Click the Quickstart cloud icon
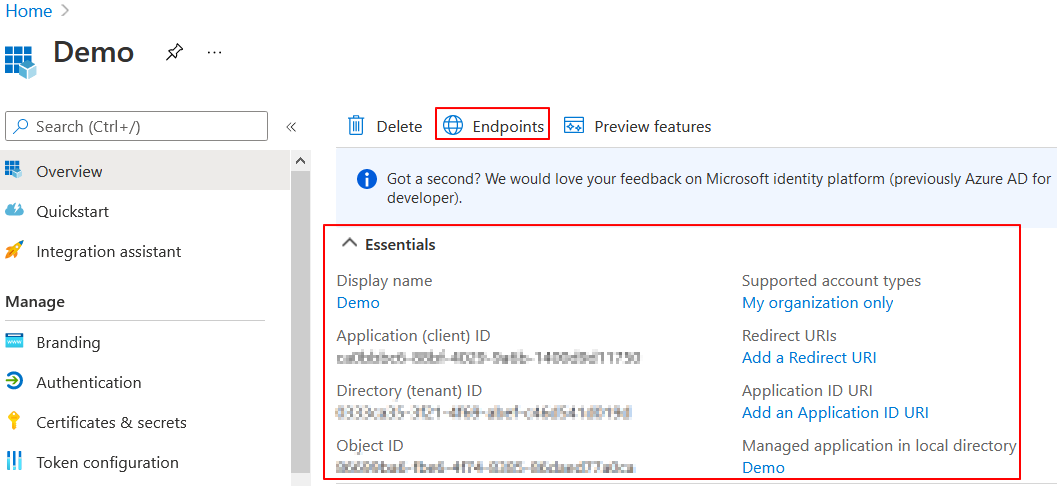The height and width of the screenshot is (486, 1057). [14, 211]
